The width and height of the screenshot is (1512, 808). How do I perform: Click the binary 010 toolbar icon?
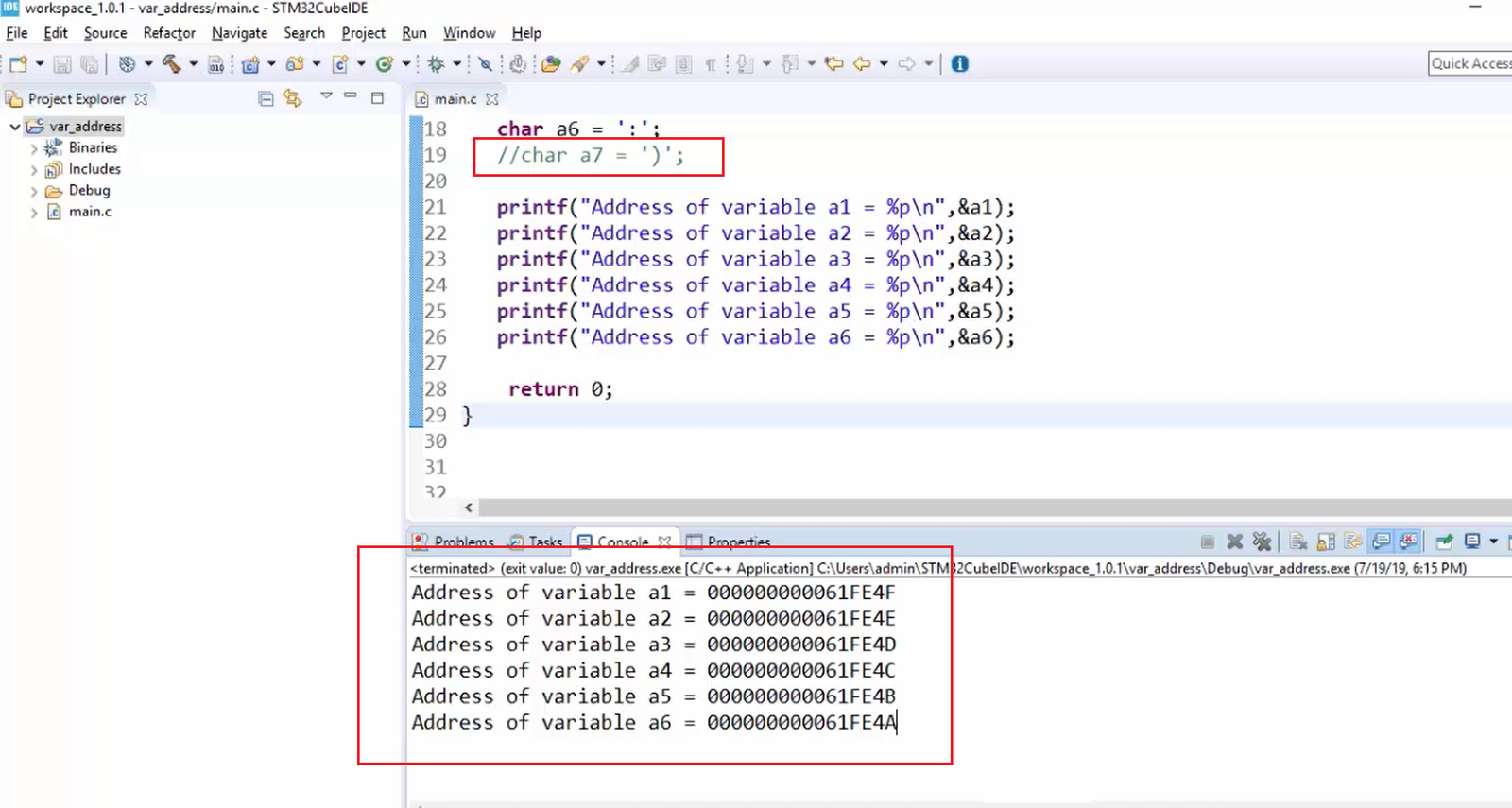tap(216, 64)
